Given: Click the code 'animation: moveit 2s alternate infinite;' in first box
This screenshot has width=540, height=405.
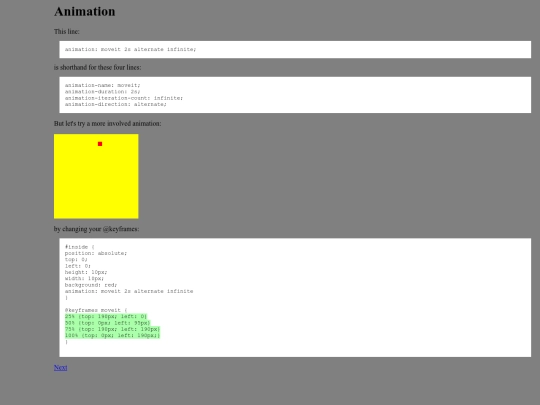Looking at the screenshot, I should (x=131, y=49).
